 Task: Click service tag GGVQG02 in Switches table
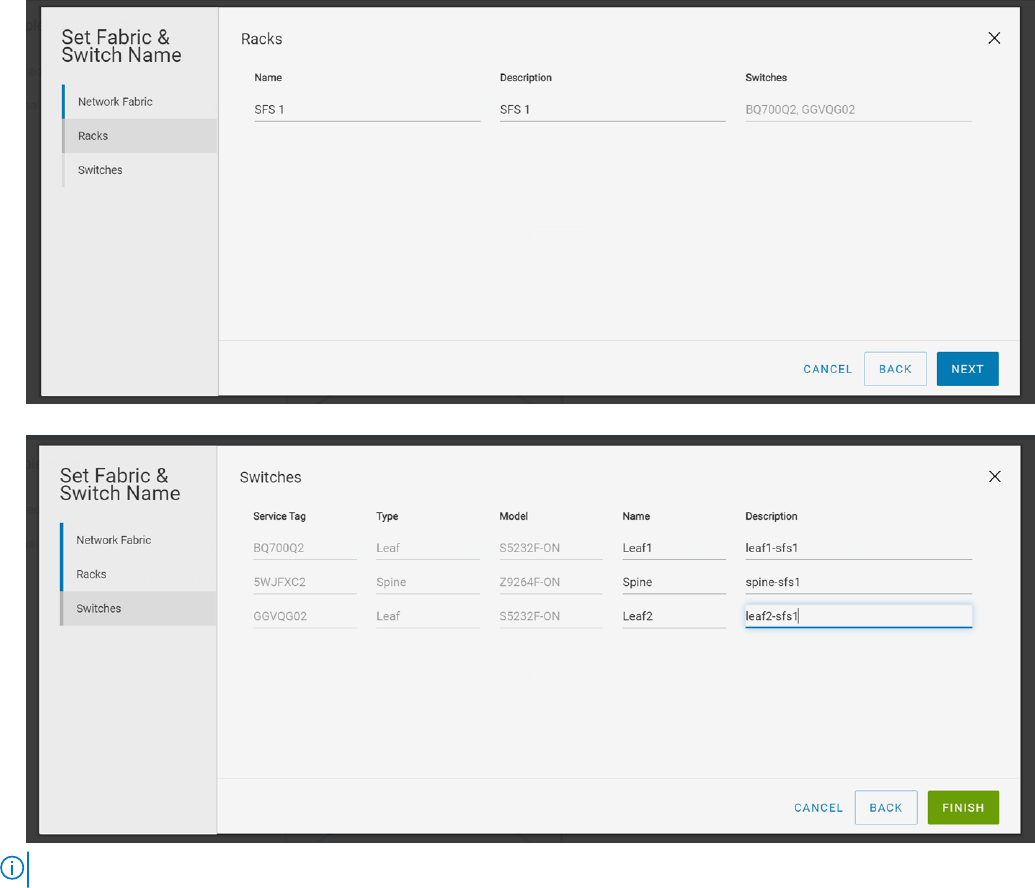click(x=305, y=616)
